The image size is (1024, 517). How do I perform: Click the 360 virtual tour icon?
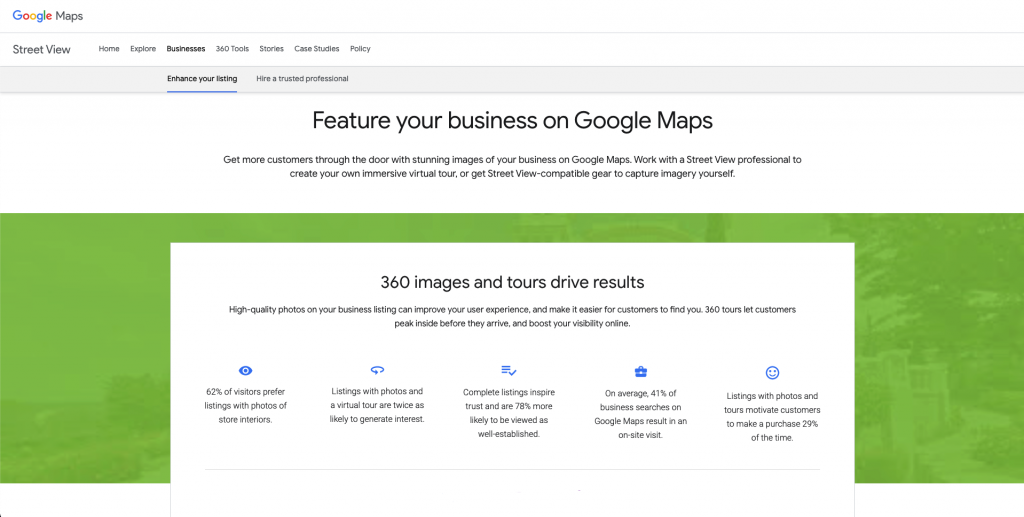[377, 369]
